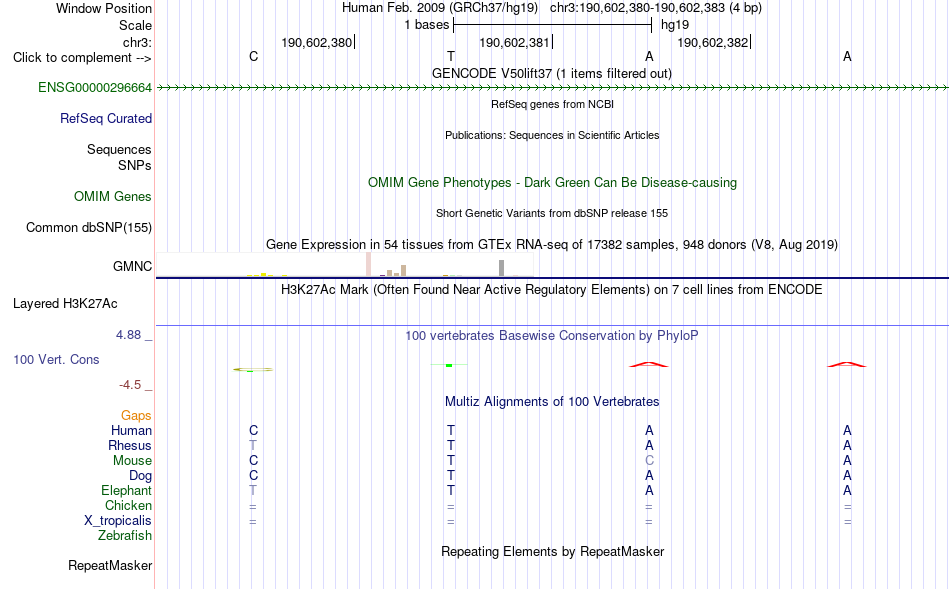Click the Chicken species label

[x=128, y=505]
